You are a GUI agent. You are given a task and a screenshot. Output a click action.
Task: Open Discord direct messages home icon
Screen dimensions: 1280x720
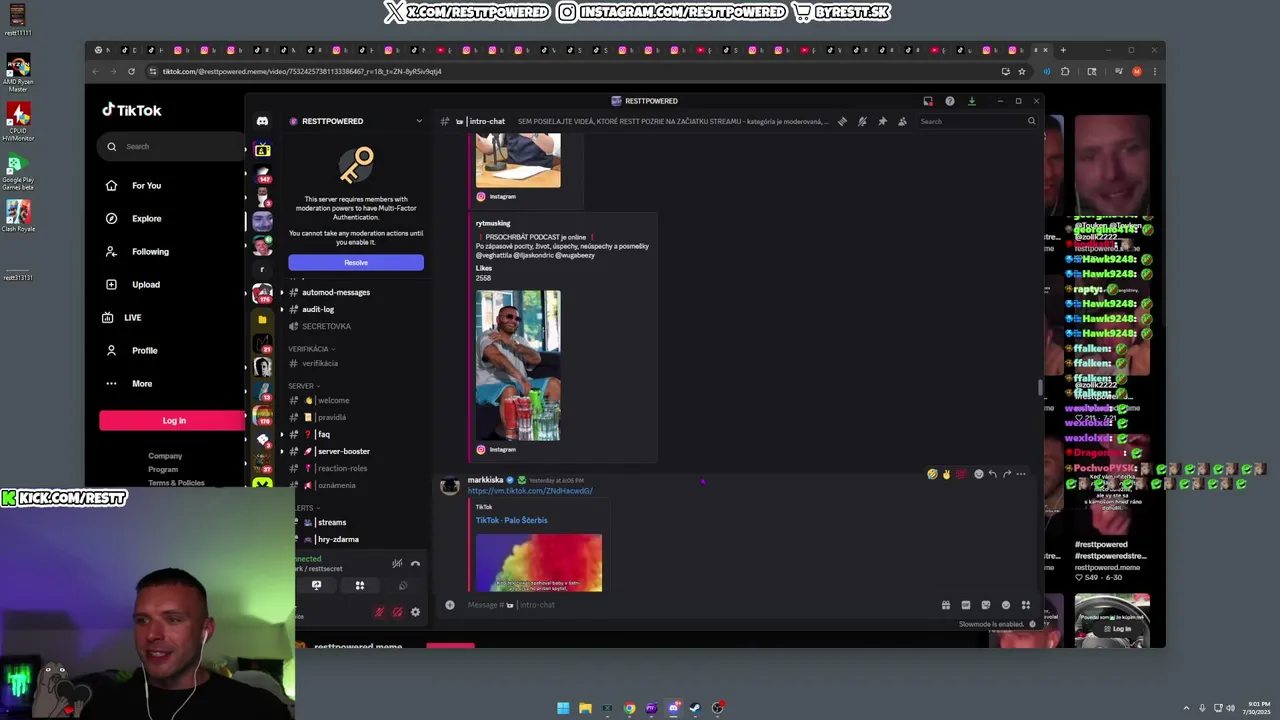(262, 121)
